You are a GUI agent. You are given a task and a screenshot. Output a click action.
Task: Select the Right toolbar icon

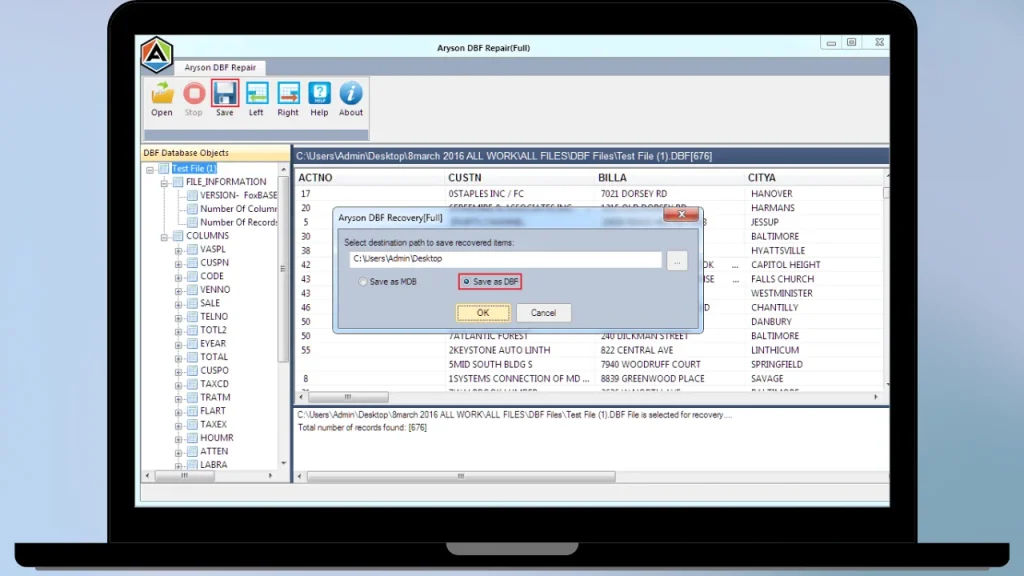[288, 94]
